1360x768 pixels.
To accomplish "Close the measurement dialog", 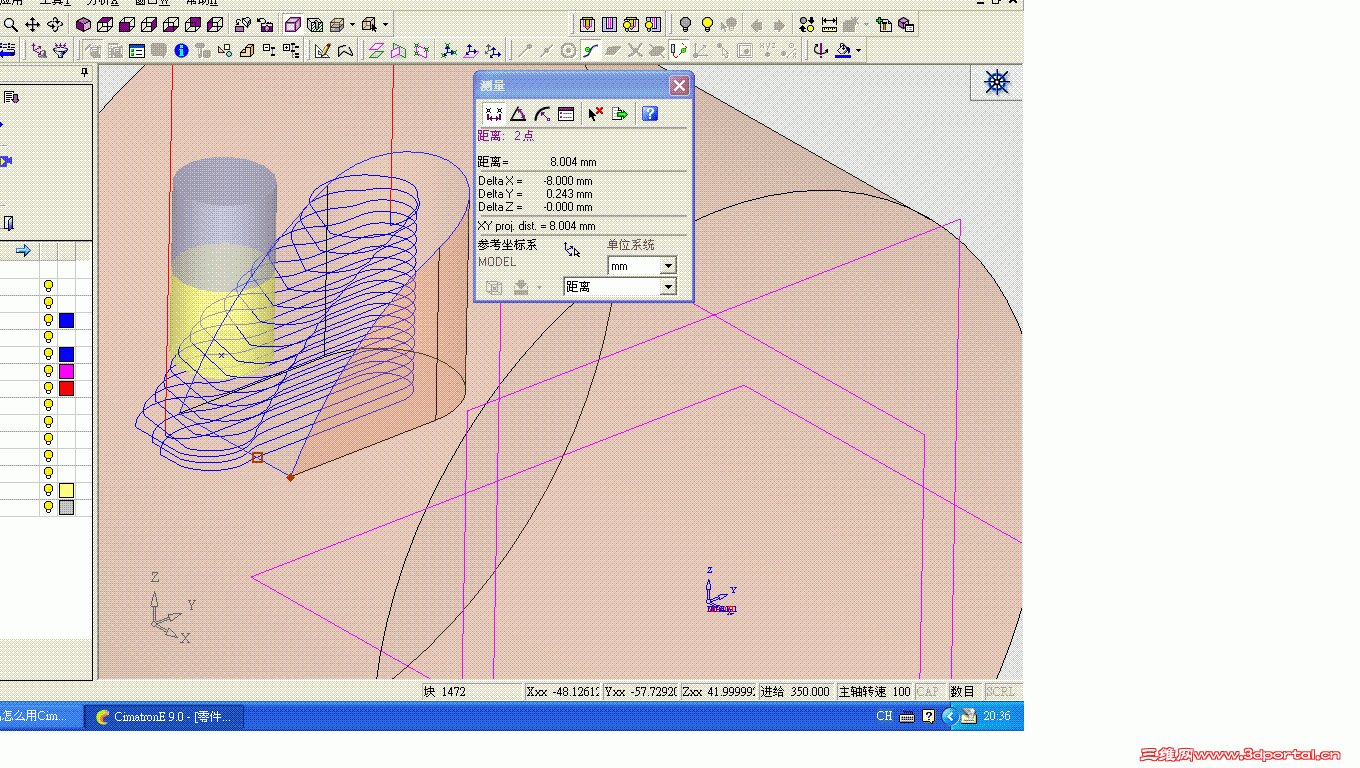I will [679, 86].
